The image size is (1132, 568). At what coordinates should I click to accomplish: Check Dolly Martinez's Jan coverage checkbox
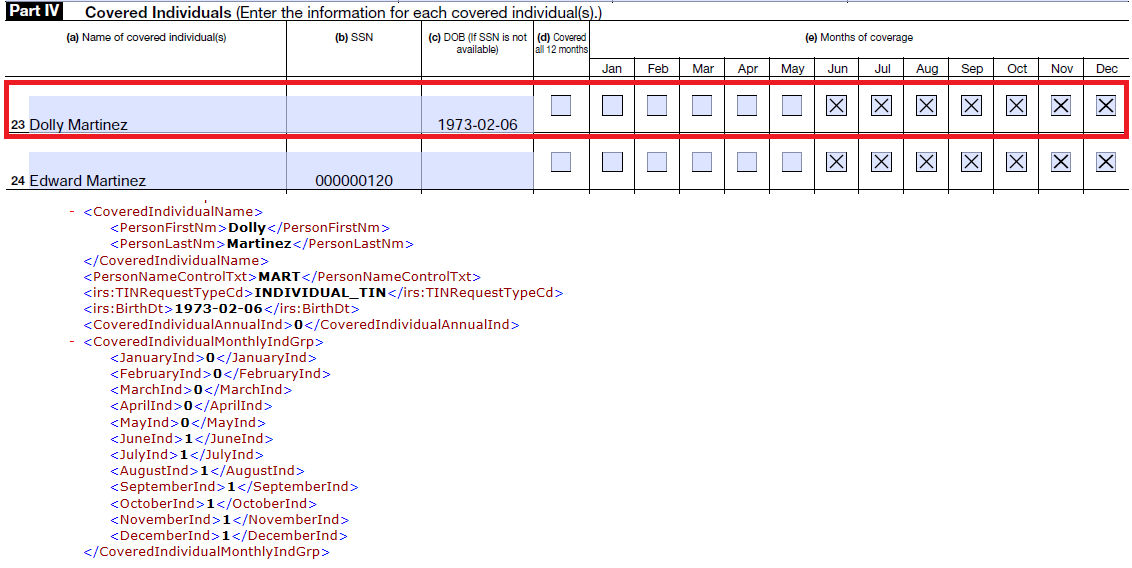coord(612,105)
